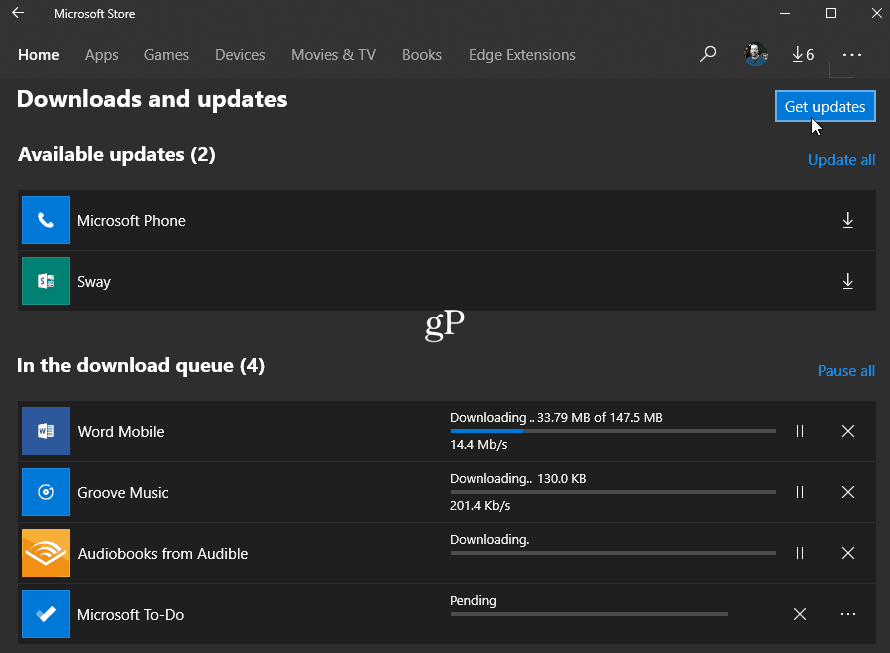890x653 pixels.
Task: Pause the Groove Music download
Action: click(x=800, y=492)
